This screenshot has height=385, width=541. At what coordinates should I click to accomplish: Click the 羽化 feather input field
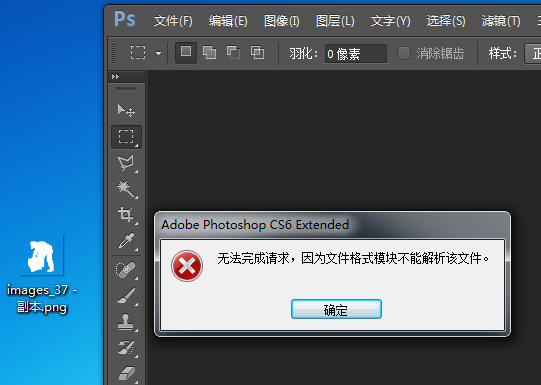point(355,53)
